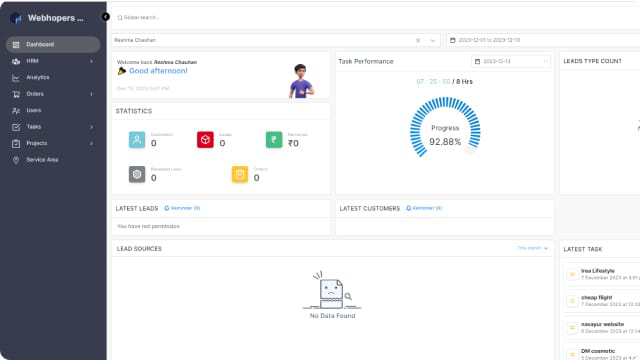The image size is (640, 360).
Task: Open the Service Area menu item
Action: [53, 160]
